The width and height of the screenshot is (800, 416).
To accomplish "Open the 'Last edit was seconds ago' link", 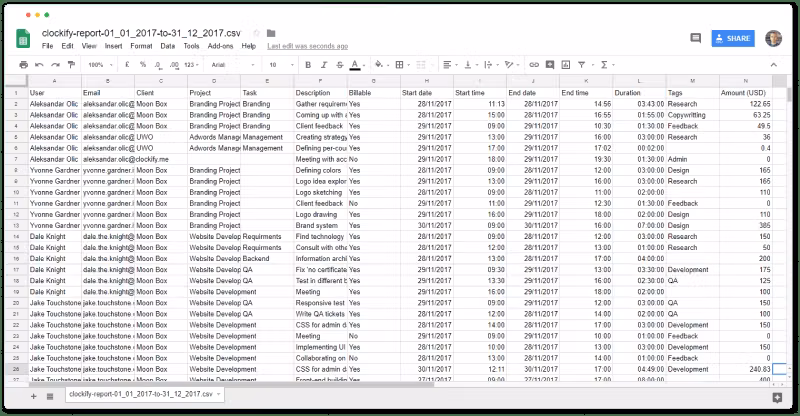I will pyautogui.click(x=307, y=46).
